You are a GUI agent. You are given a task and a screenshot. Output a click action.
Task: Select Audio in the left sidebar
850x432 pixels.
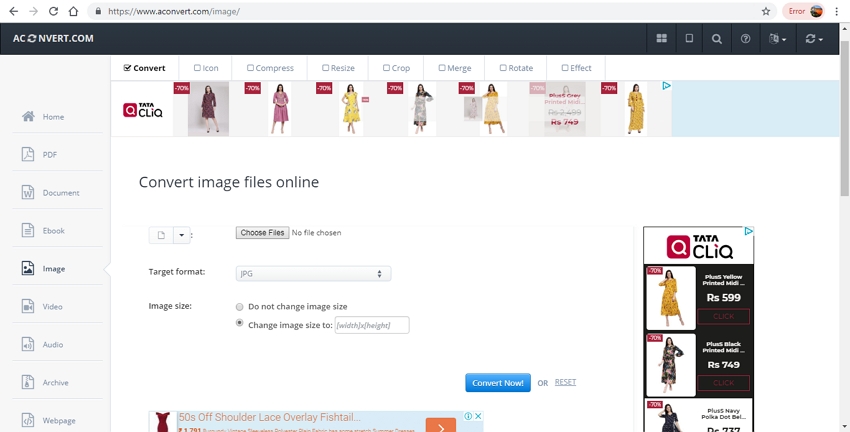[x=52, y=345]
